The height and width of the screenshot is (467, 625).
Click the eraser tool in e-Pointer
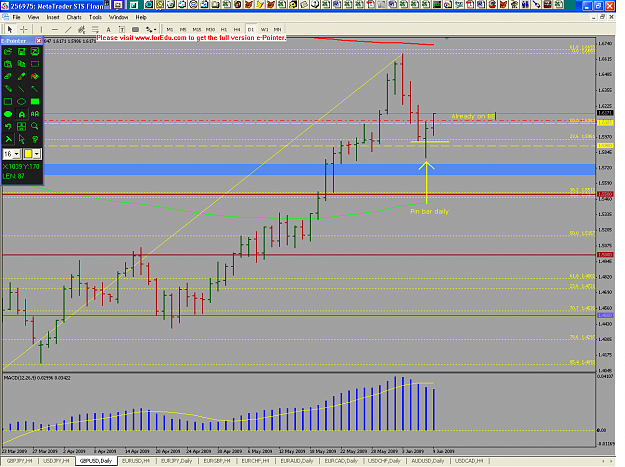click(8, 76)
